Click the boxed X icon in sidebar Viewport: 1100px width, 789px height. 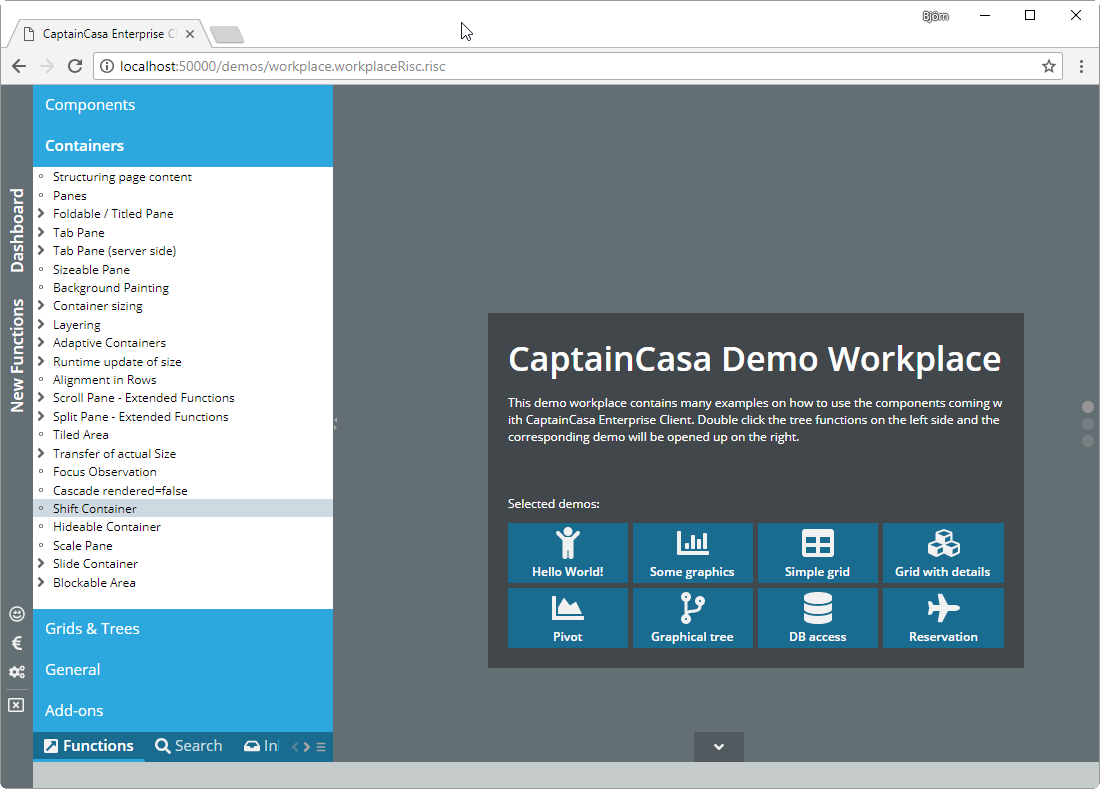16,705
